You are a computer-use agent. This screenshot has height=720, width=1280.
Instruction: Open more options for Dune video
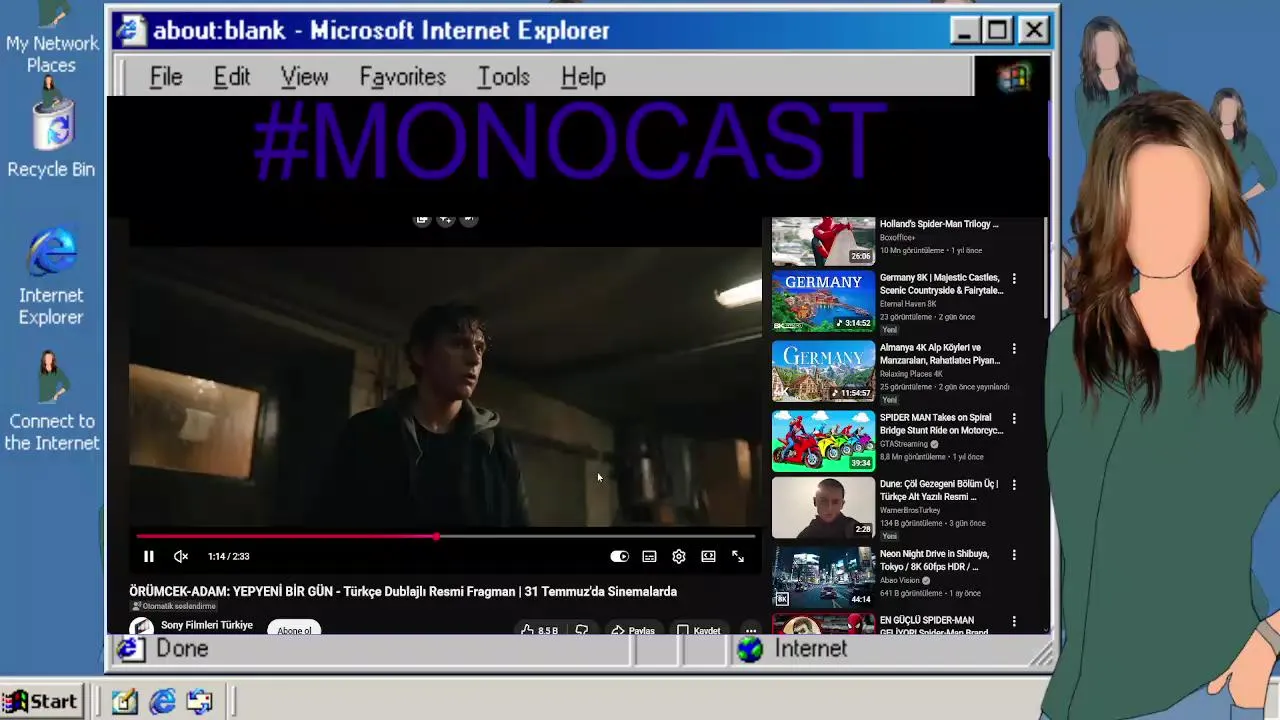[x=1014, y=485]
